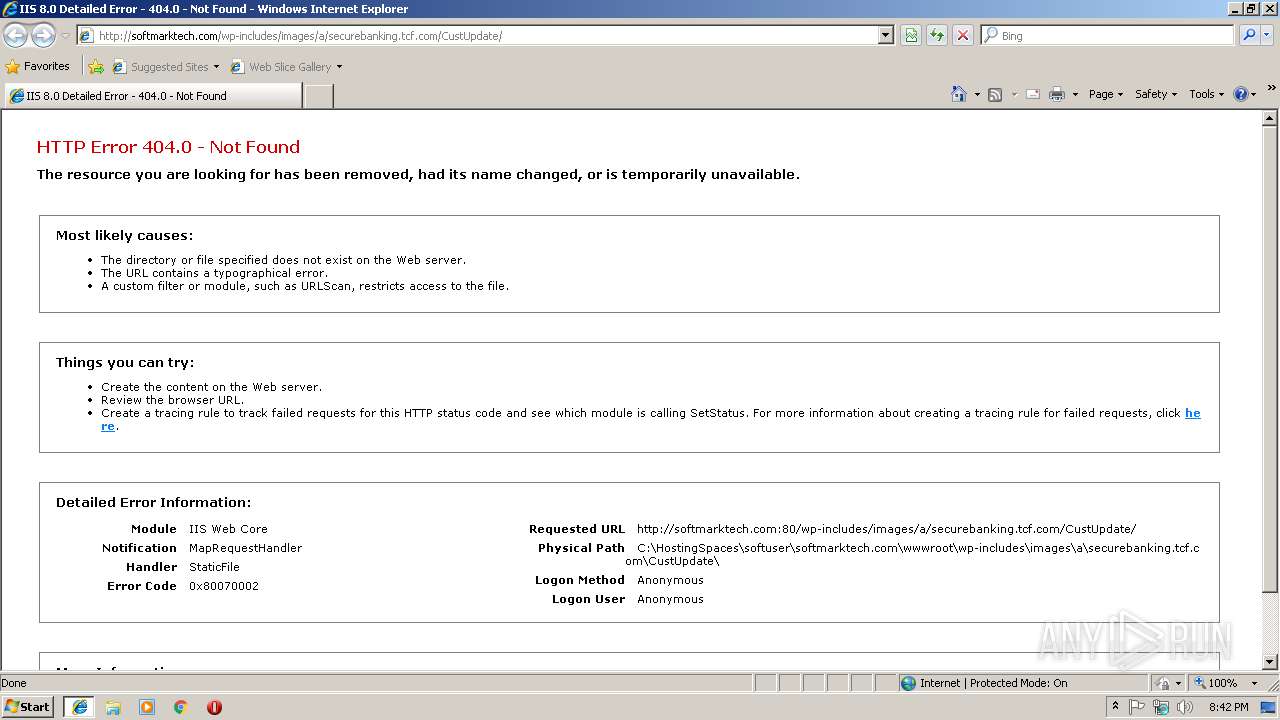Screen dimensions: 1280x720
Task: Click the 'StaticFile' handler value
Action: tap(214, 567)
